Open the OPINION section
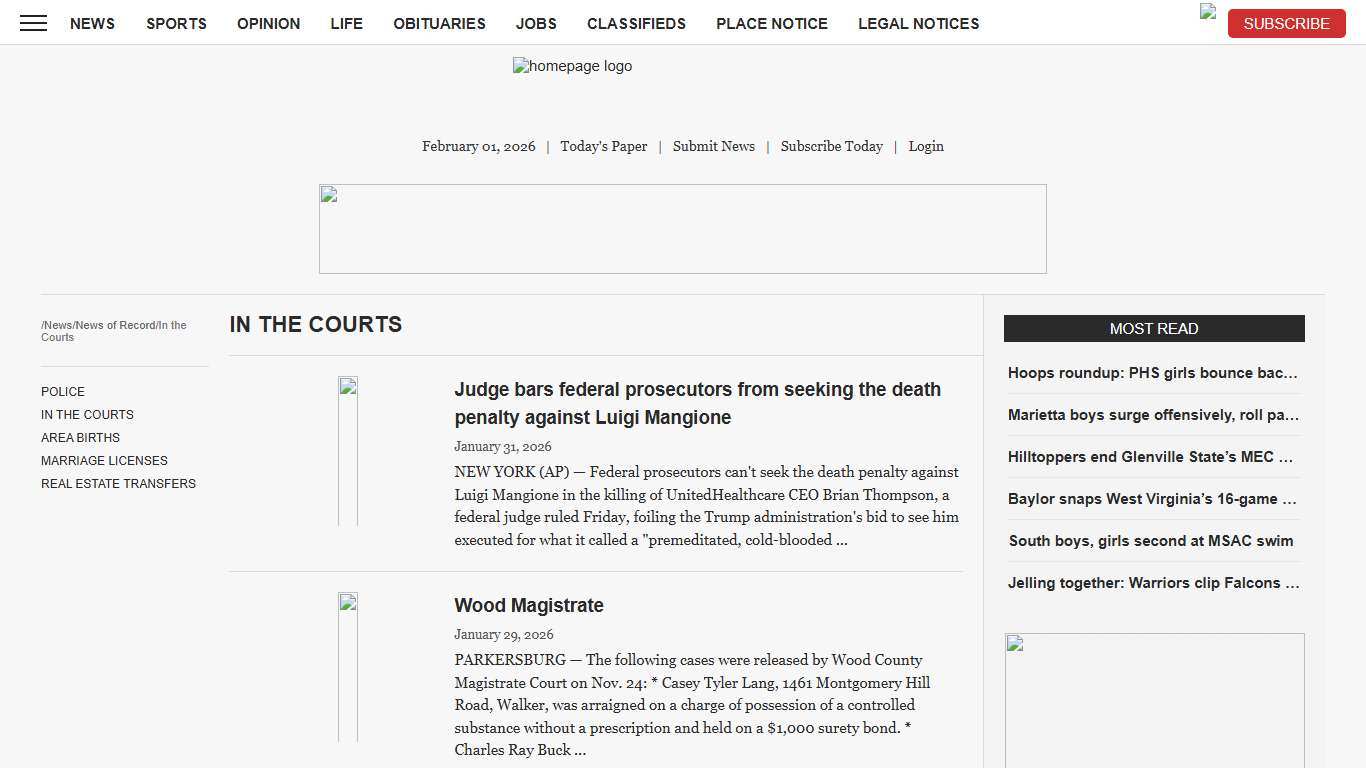Screen dimensions: 1366x768 coord(268,23)
